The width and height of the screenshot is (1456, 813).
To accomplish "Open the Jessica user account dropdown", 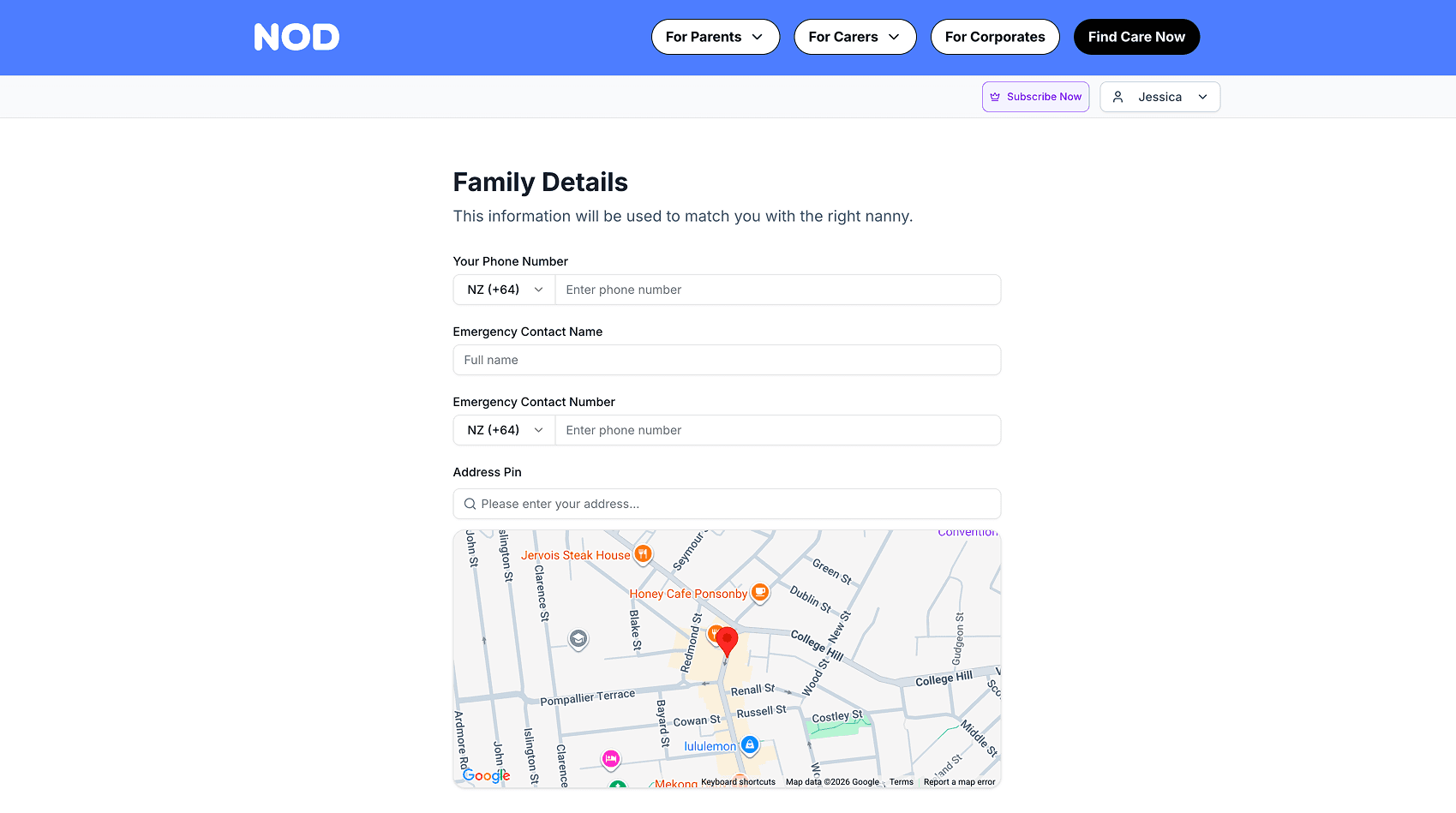I will (x=1159, y=97).
